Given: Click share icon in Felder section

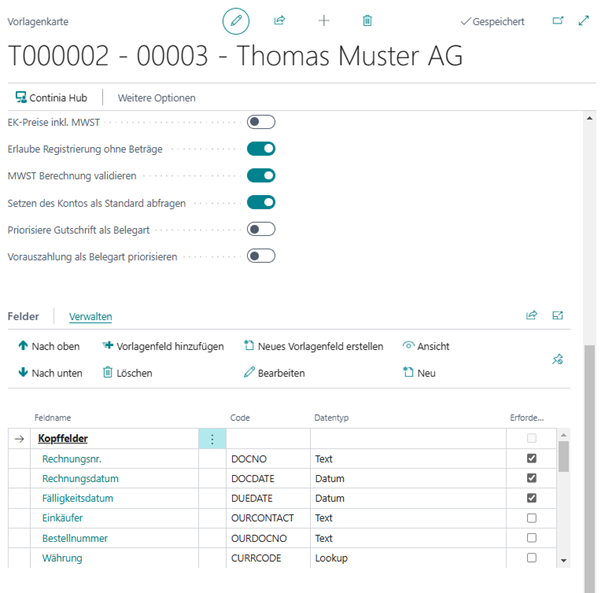Looking at the screenshot, I should (x=532, y=316).
